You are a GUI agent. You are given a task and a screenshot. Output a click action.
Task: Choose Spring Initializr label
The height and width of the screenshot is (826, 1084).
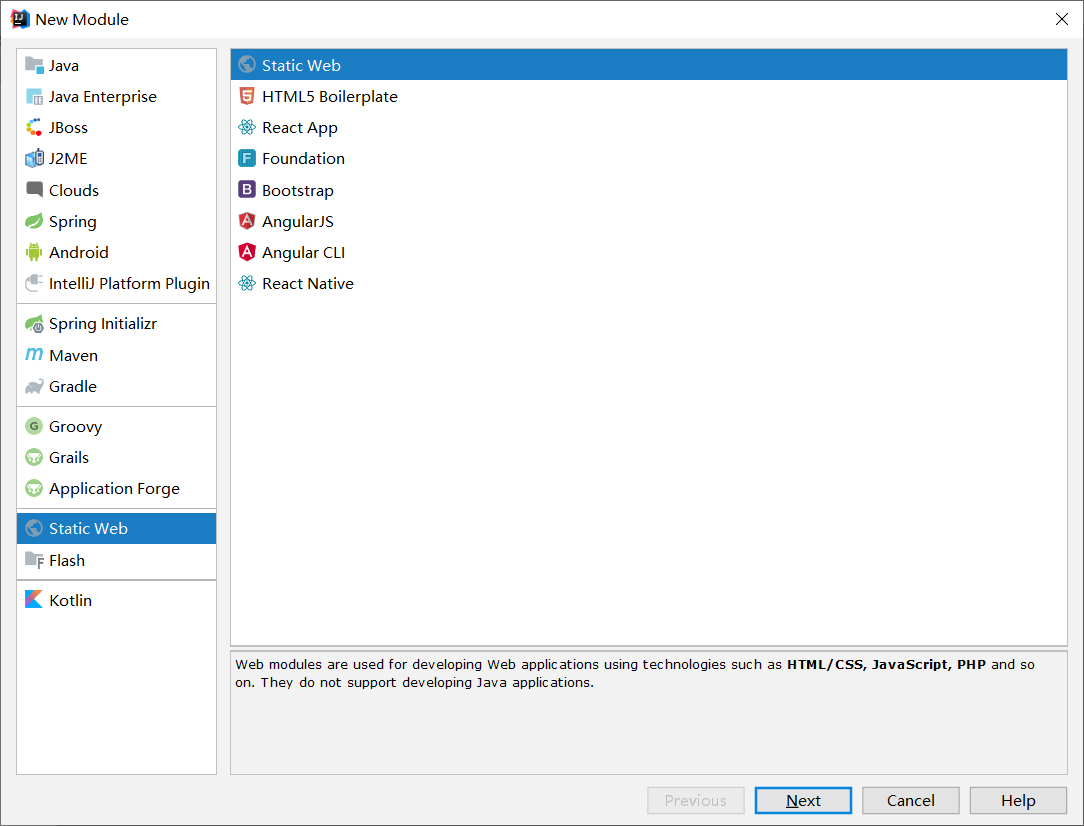pyautogui.click(x=102, y=324)
